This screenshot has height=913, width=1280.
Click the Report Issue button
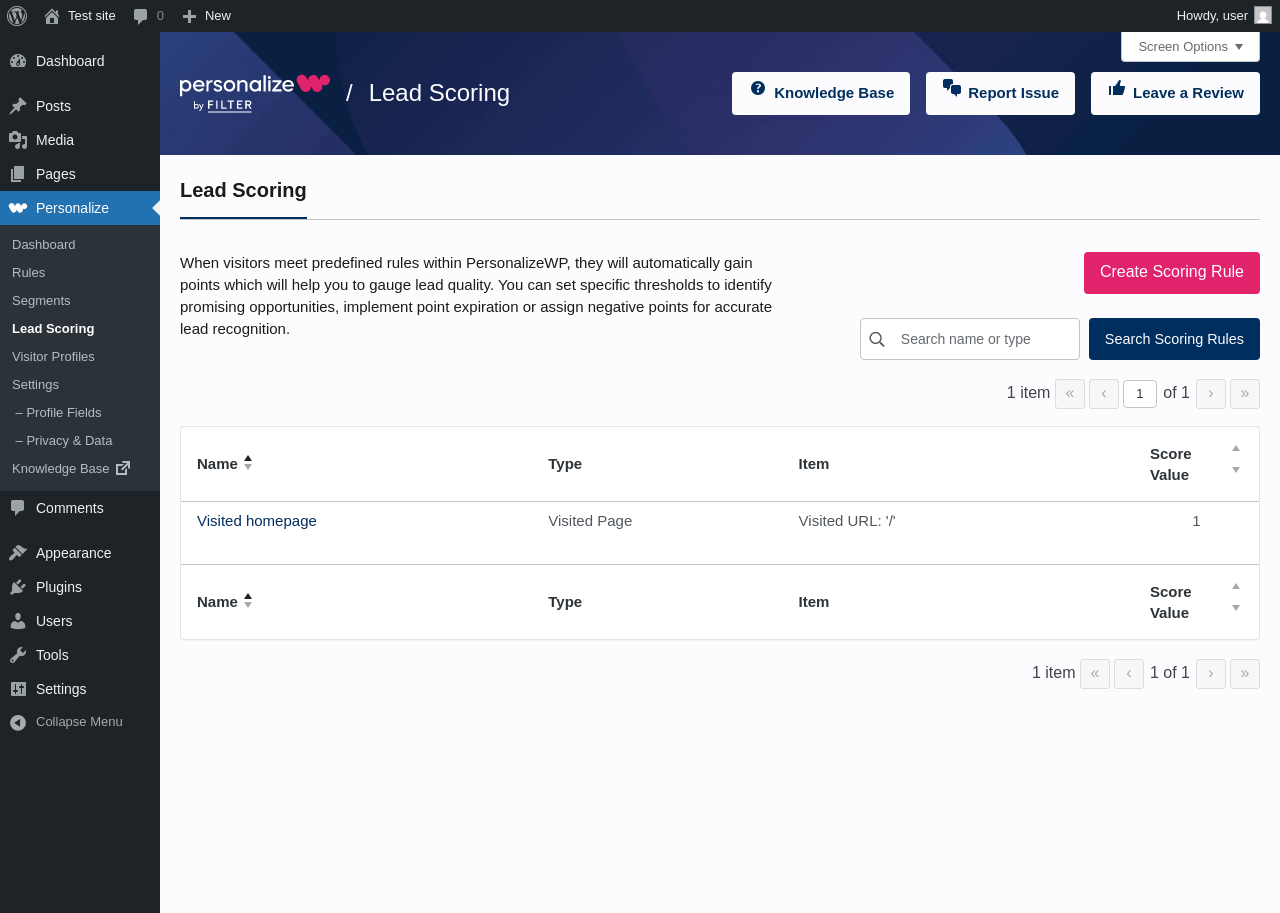click(x=1000, y=93)
